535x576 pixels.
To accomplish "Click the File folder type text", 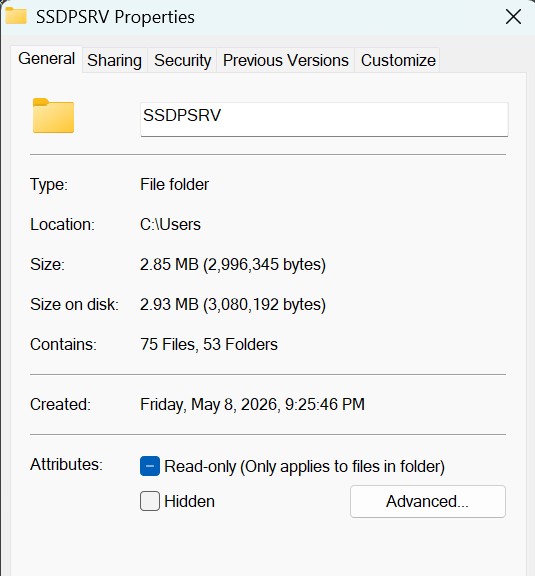I will pyautogui.click(x=174, y=184).
